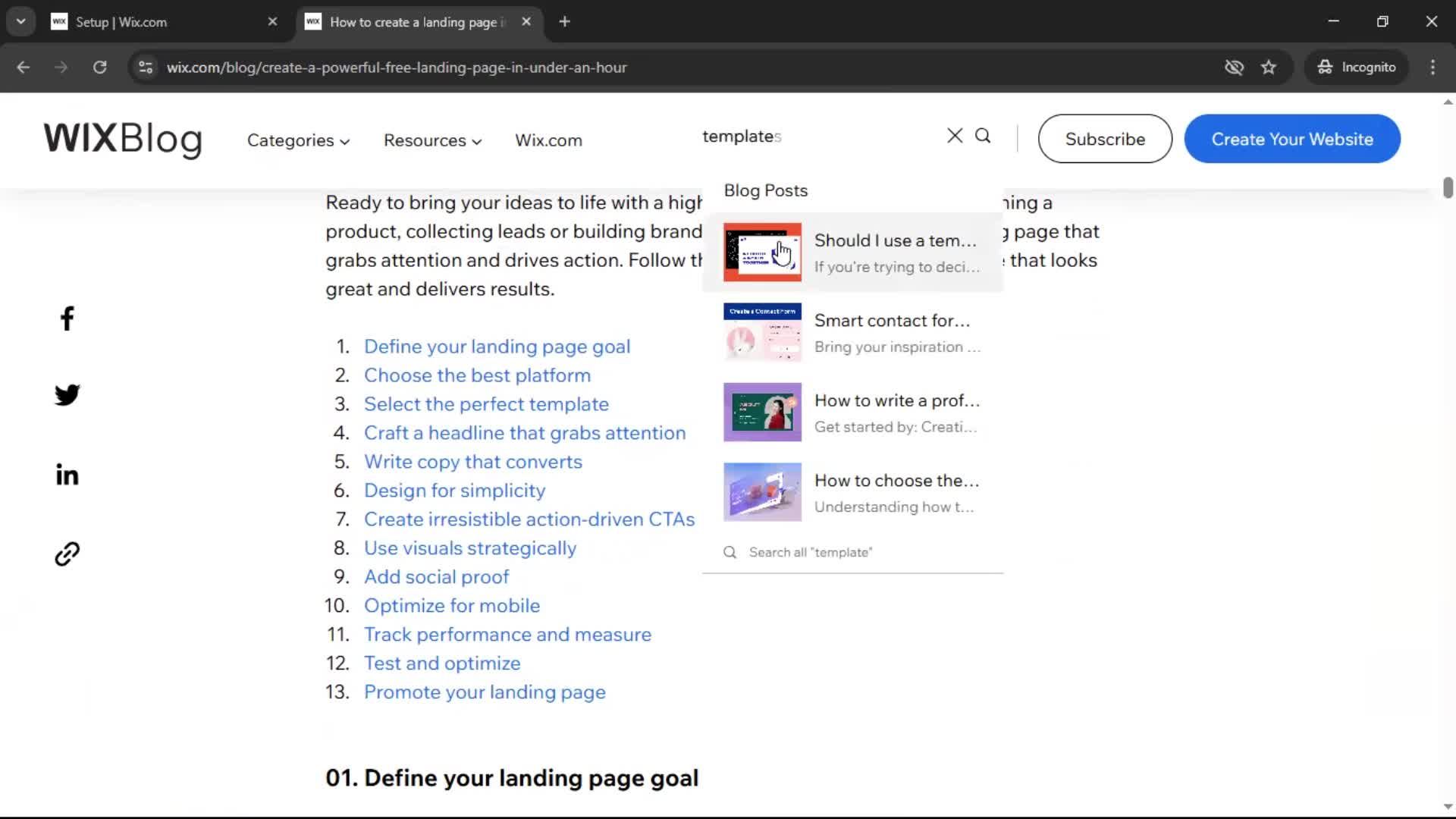The height and width of the screenshot is (819, 1456).
Task: Open the How to choose the... result
Action: pyautogui.click(x=852, y=492)
